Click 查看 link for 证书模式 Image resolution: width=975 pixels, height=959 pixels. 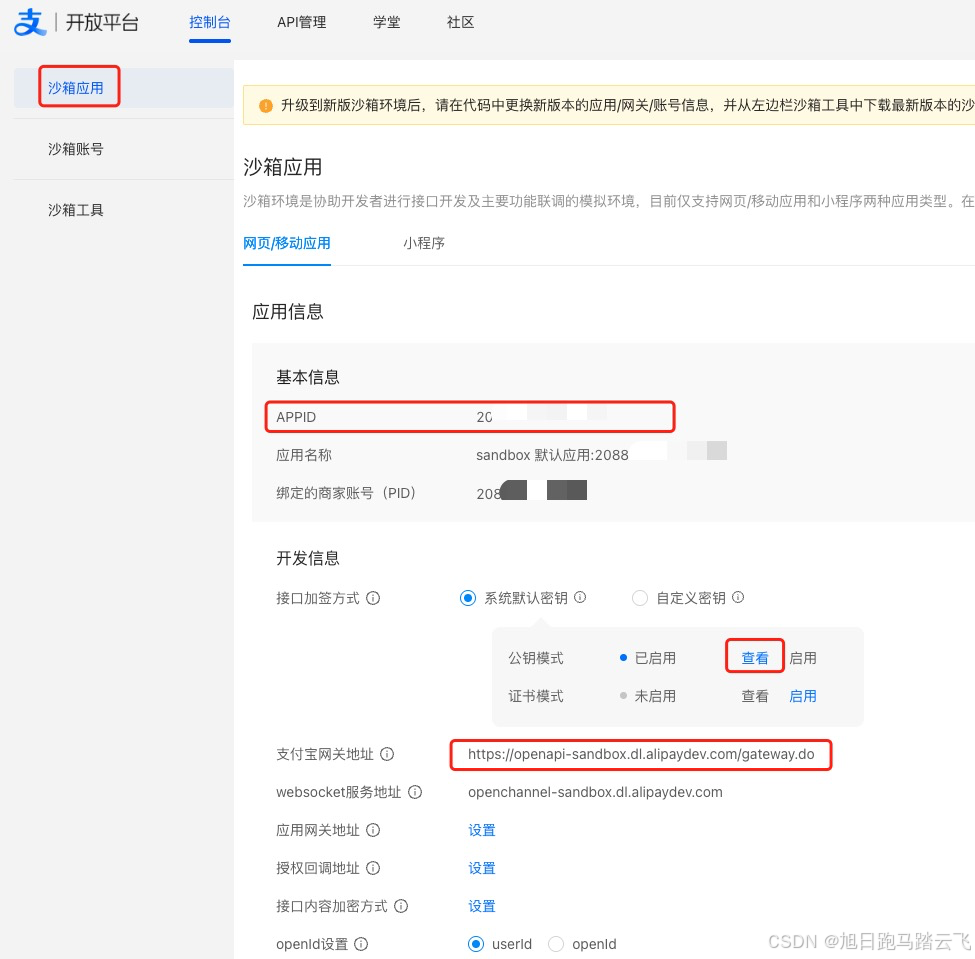(x=755, y=696)
